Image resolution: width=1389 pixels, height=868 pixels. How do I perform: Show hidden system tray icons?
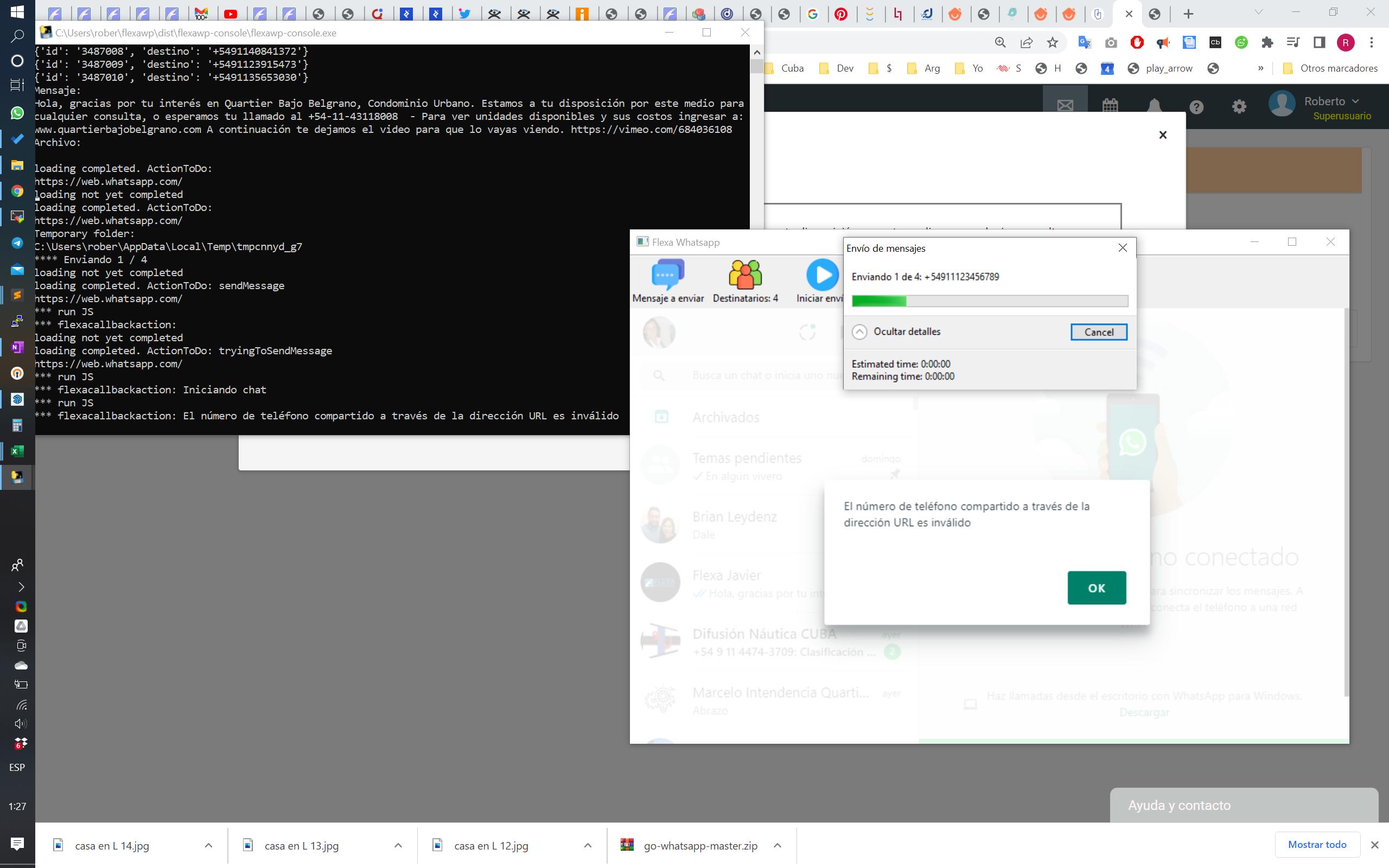tap(21, 586)
